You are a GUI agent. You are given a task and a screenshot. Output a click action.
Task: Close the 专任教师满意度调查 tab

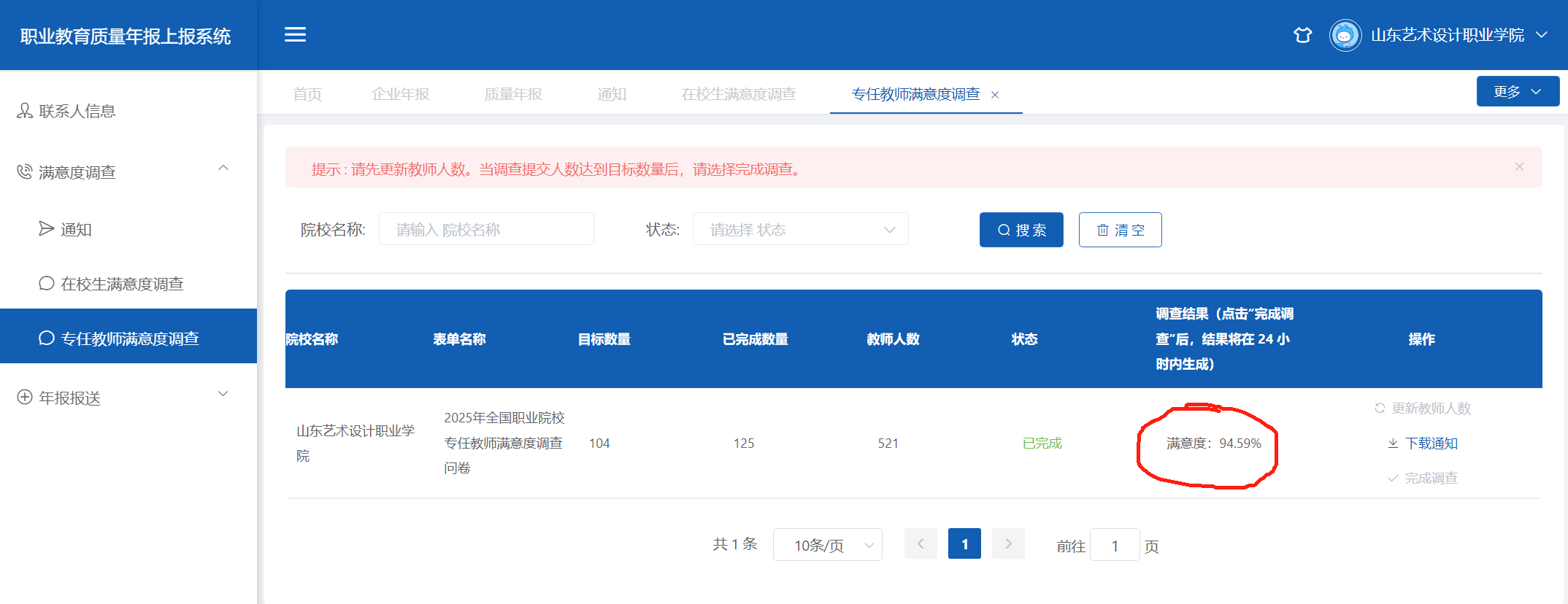[995, 95]
